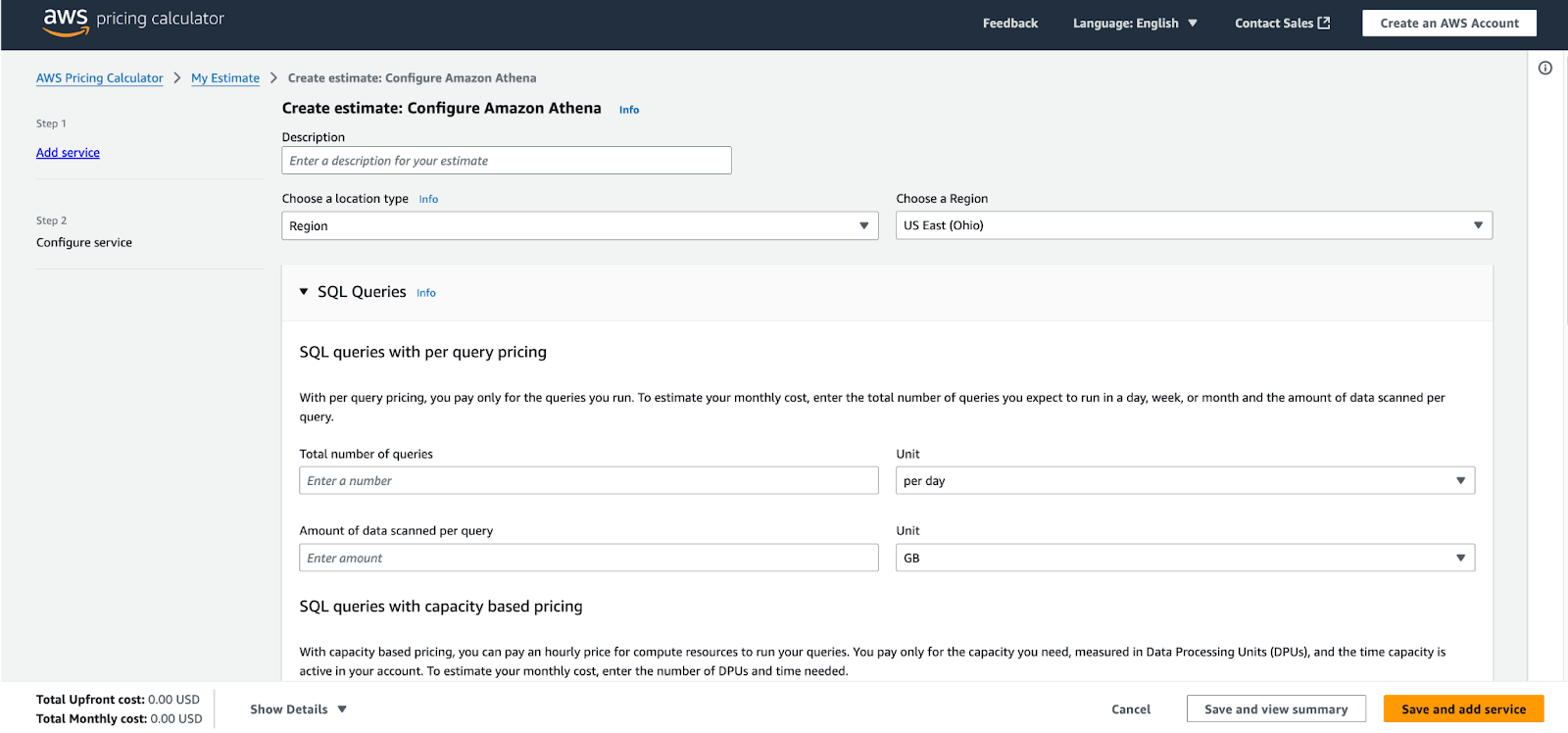1568x733 pixels.
Task: Open the Language: English dropdown
Action: [x=1134, y=24]
